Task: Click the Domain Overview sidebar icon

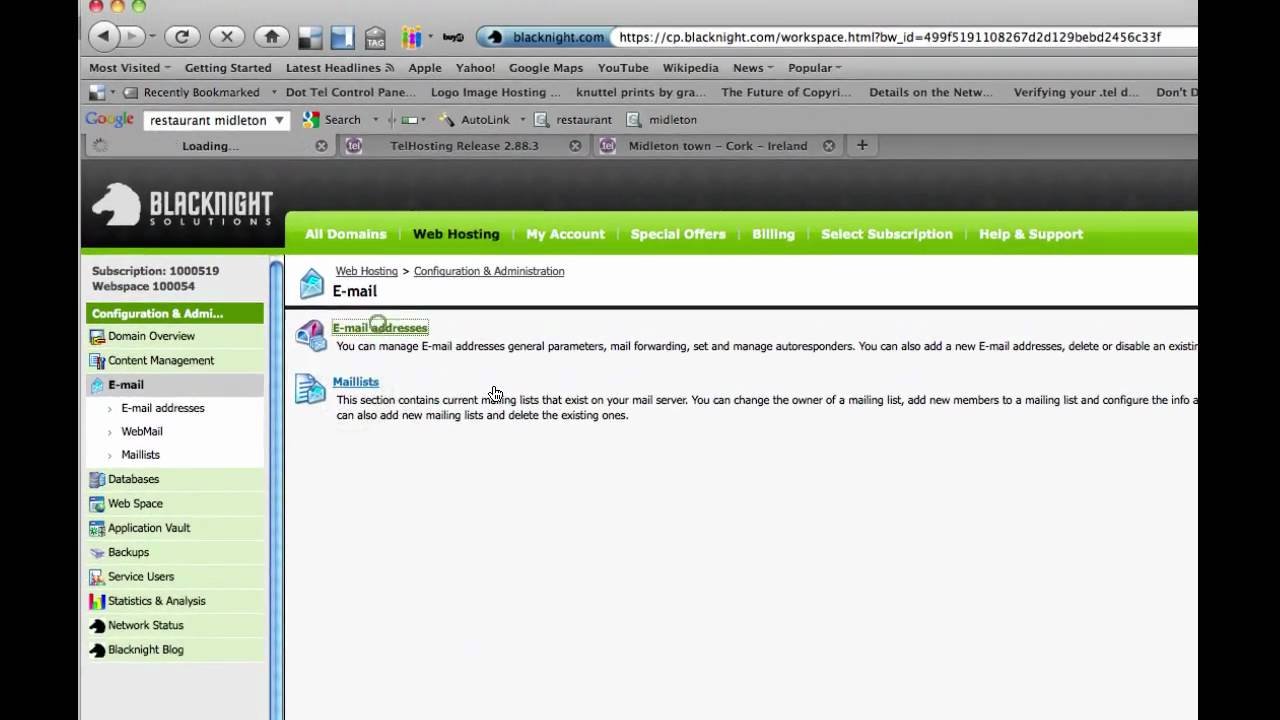Action: (97, 336)
